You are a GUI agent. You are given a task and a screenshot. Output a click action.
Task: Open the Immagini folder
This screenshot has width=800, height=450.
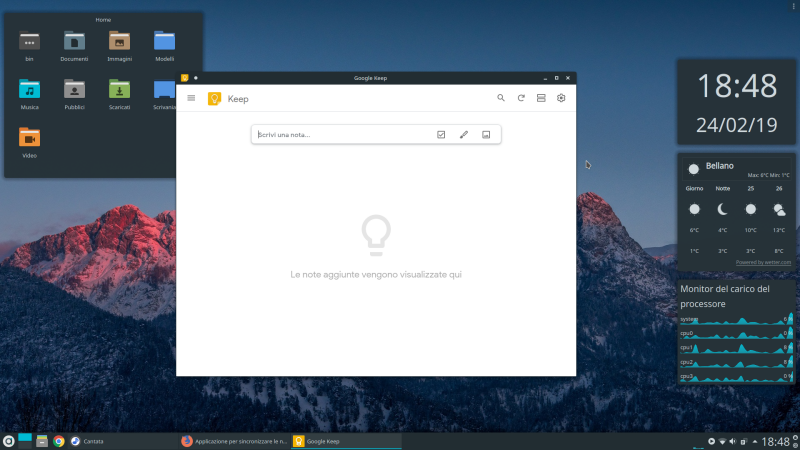click(x=119, y=46)
